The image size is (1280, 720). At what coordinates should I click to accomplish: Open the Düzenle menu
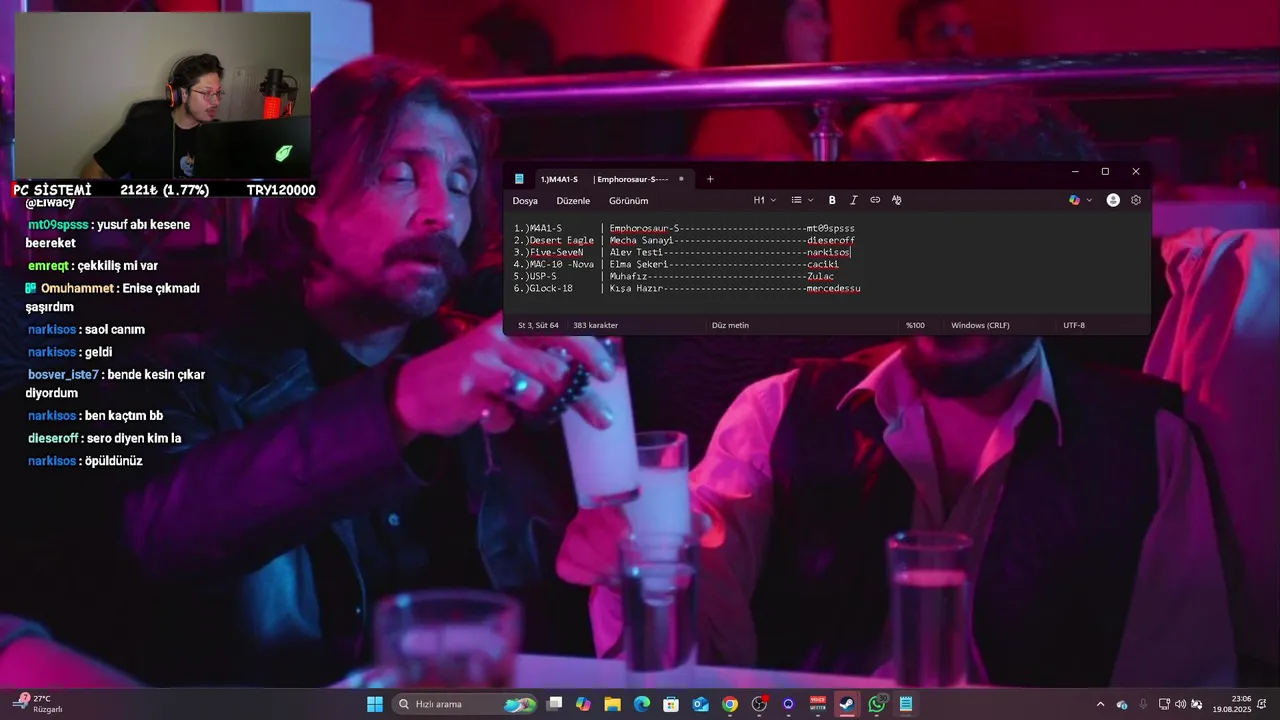(x=573, y=201)
